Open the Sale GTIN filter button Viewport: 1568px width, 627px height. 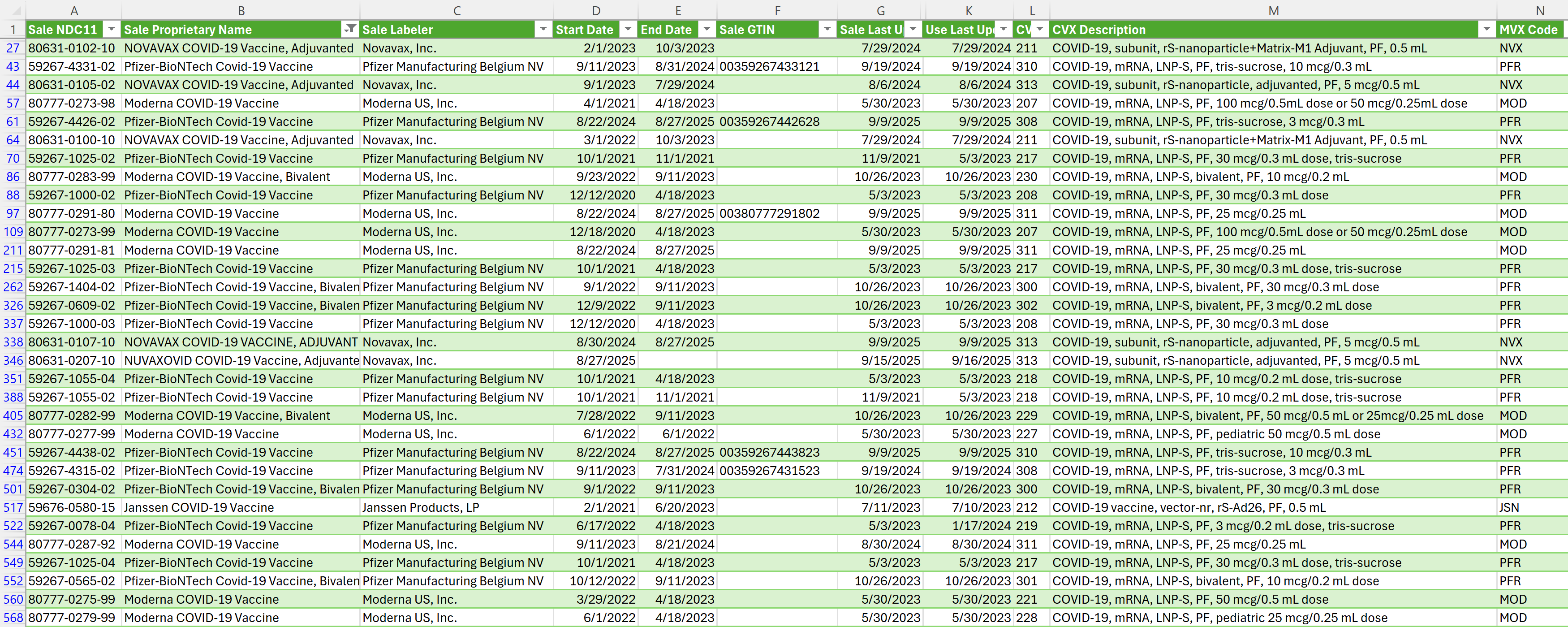(x=827, y=29)
